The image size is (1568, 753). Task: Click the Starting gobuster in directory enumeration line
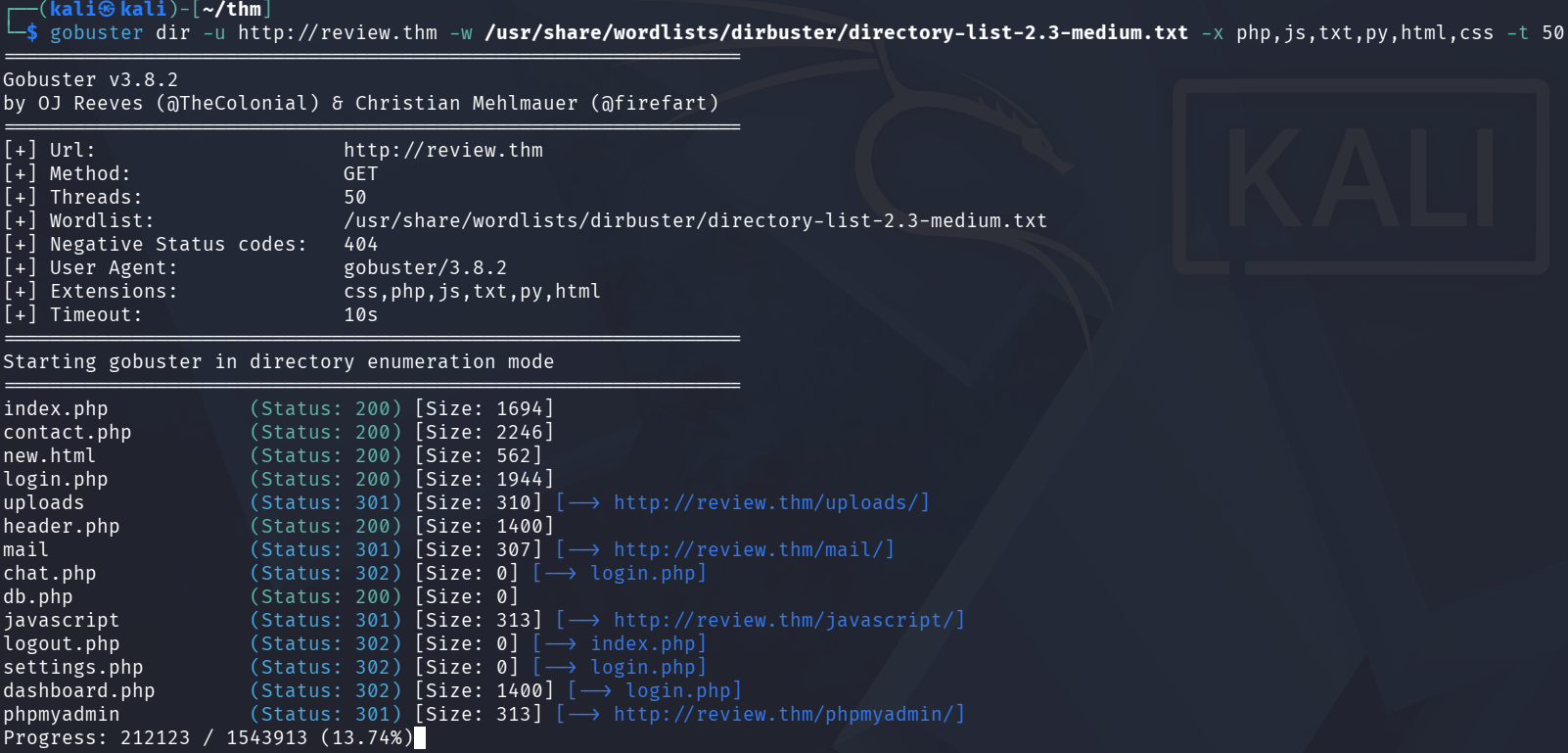click(x=279, y=361)
